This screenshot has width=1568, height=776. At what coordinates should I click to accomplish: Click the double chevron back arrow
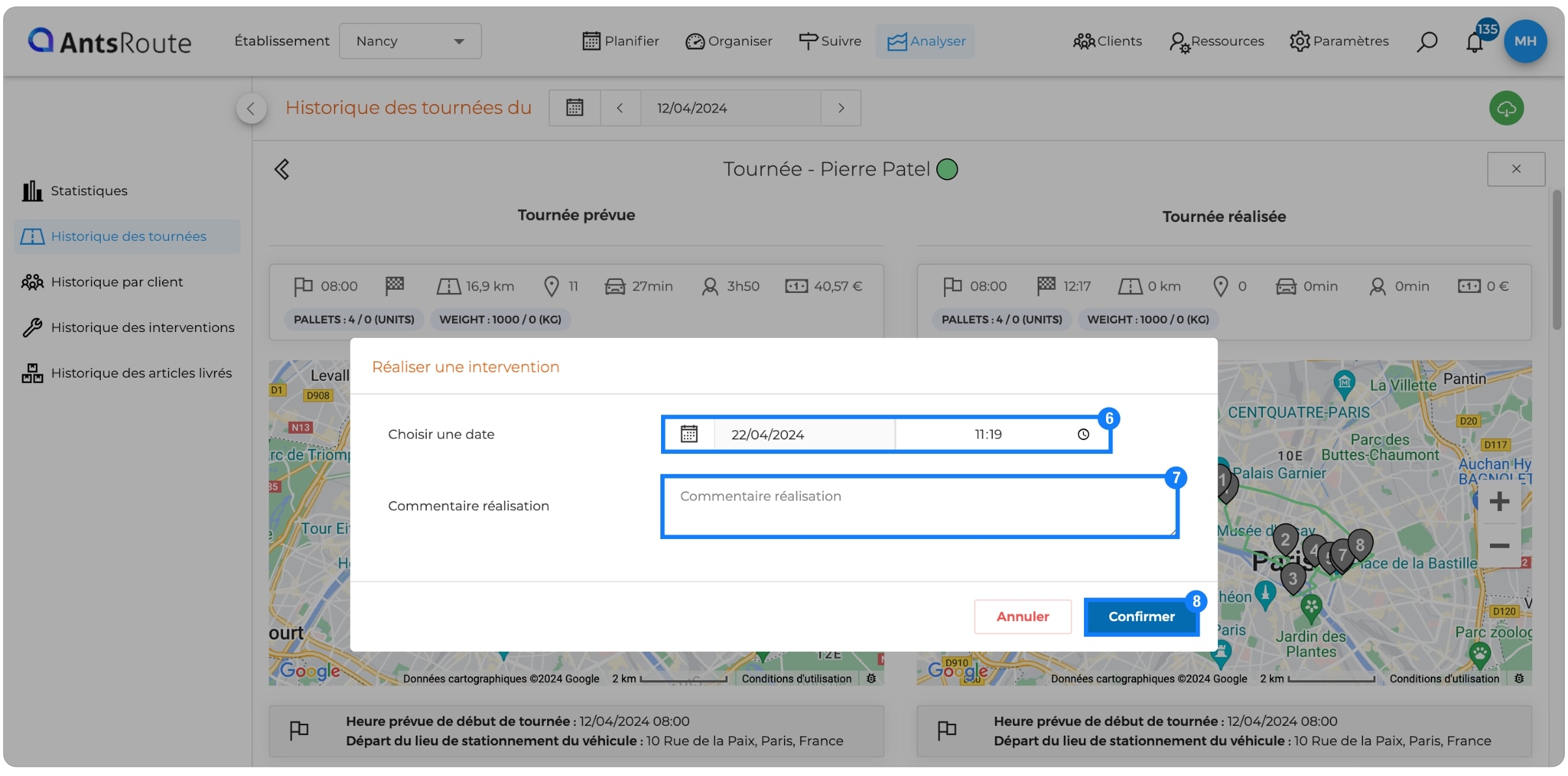pyautogui.click(x=282, y=169)
